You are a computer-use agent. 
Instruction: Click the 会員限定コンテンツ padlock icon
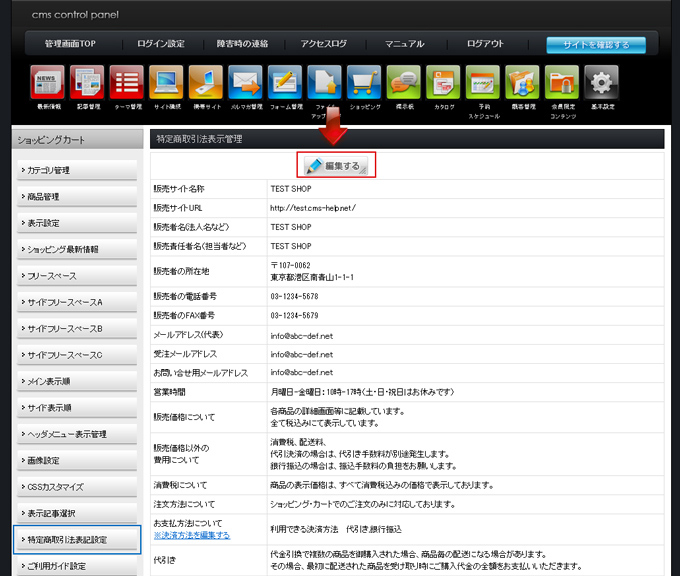tap(561, 82)
